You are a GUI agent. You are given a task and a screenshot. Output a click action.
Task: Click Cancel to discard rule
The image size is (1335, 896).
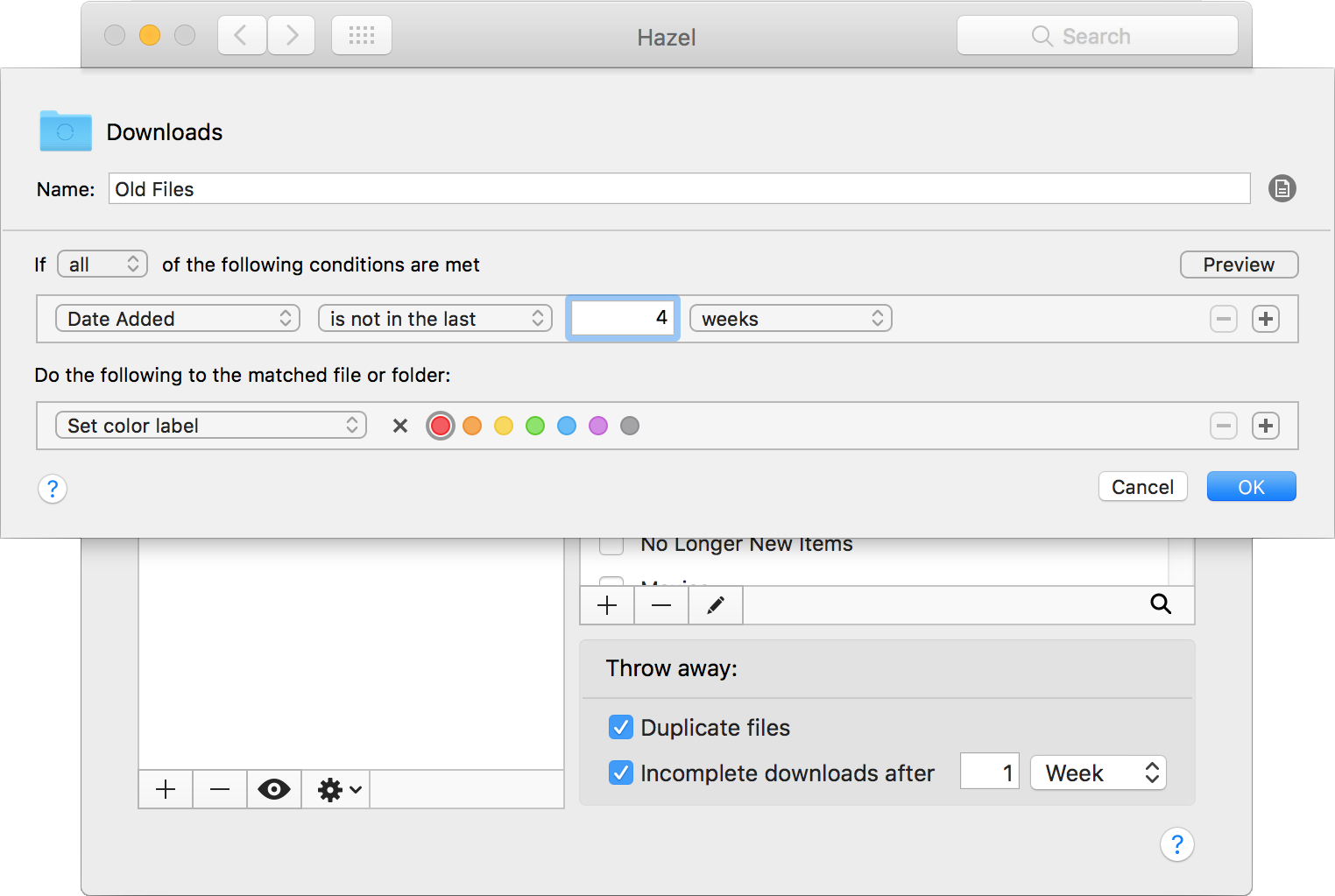[1143, 487]
